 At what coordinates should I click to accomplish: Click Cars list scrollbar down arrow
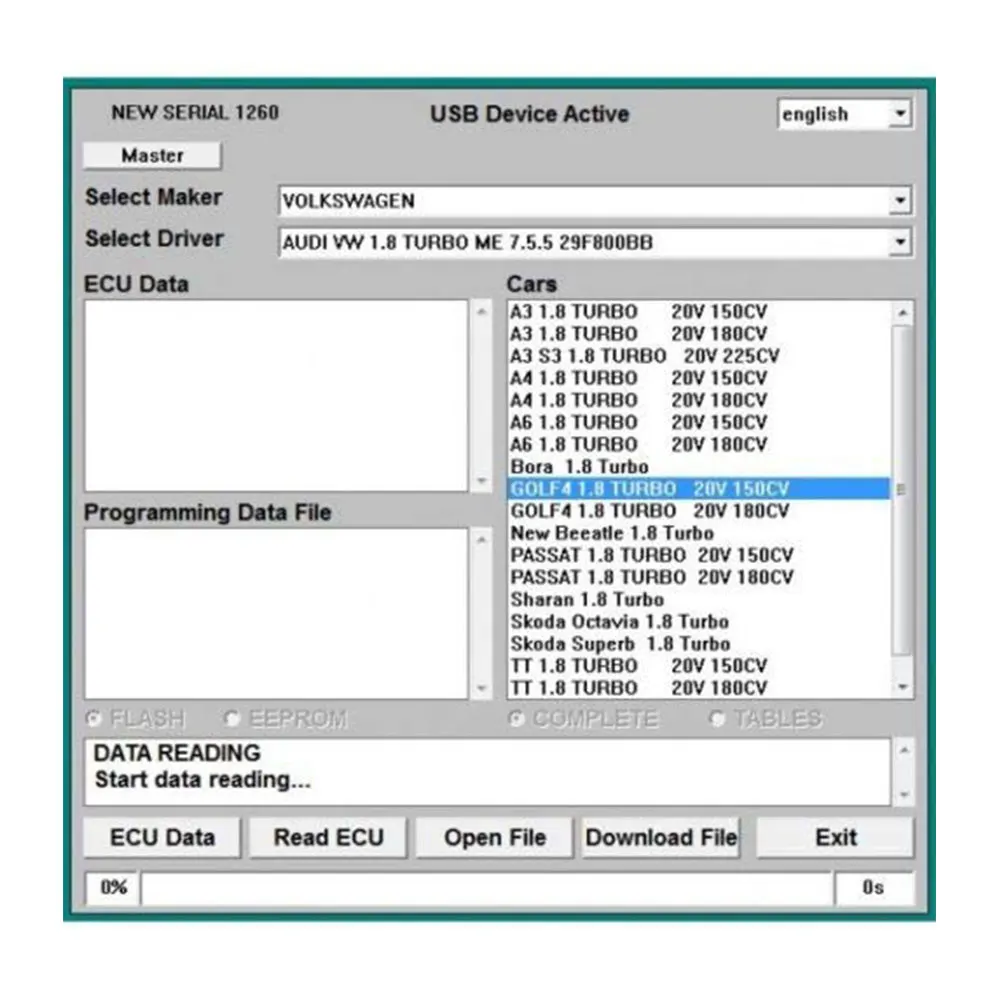pyautogui.click(x=902, y=687)
